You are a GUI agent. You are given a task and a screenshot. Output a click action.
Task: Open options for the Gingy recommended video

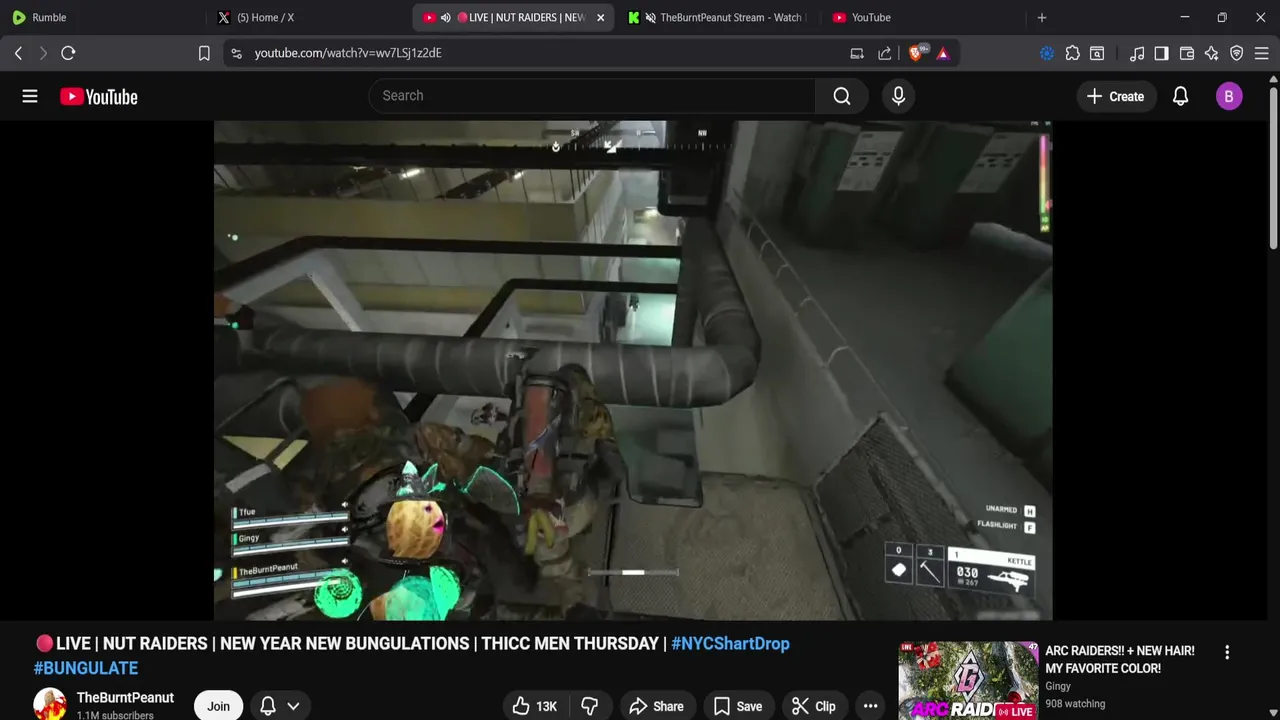point(1227,652)
